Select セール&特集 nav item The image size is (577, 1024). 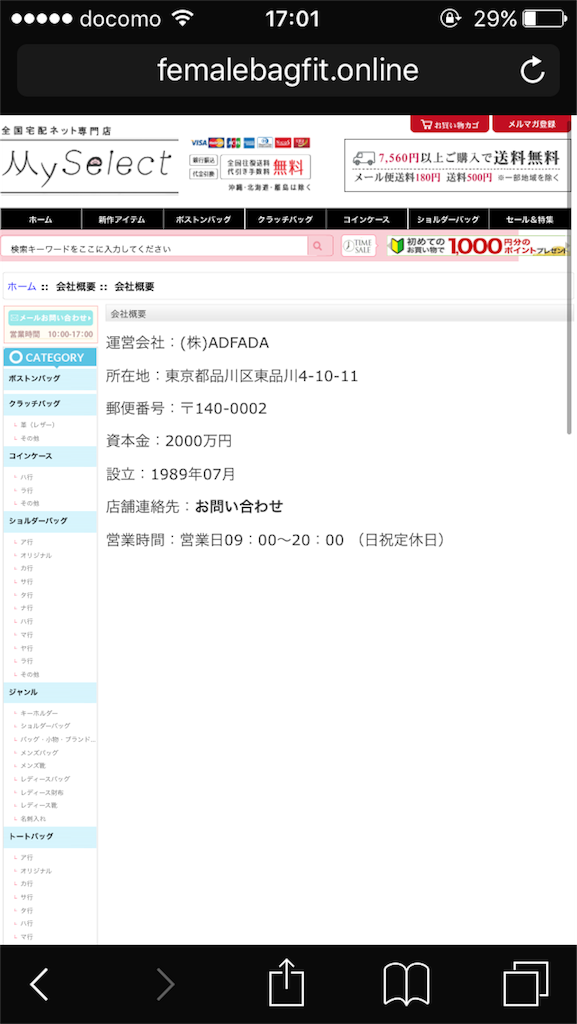pos(530,219)
